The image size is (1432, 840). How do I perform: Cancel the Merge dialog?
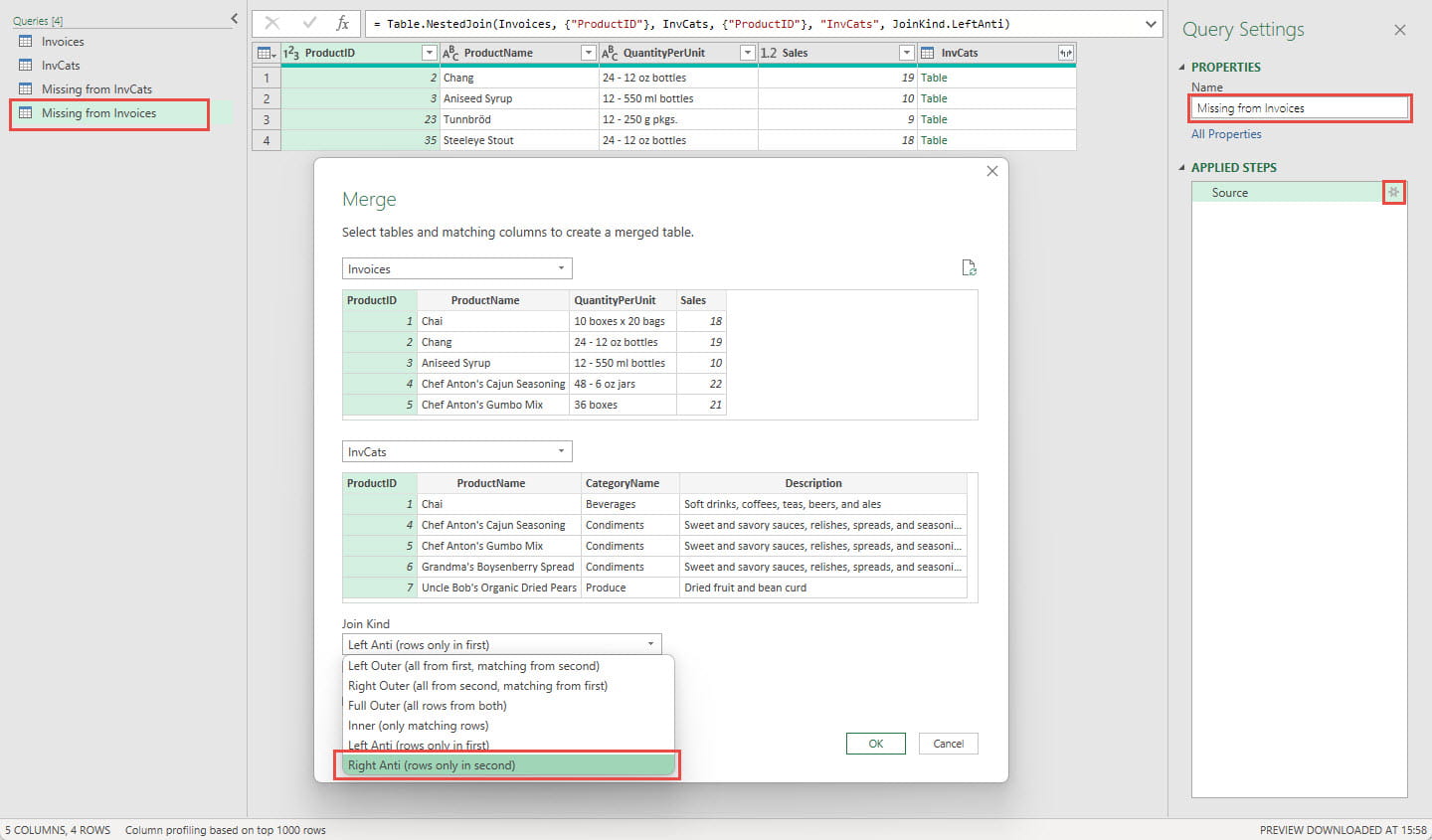(x=947, y=743)
